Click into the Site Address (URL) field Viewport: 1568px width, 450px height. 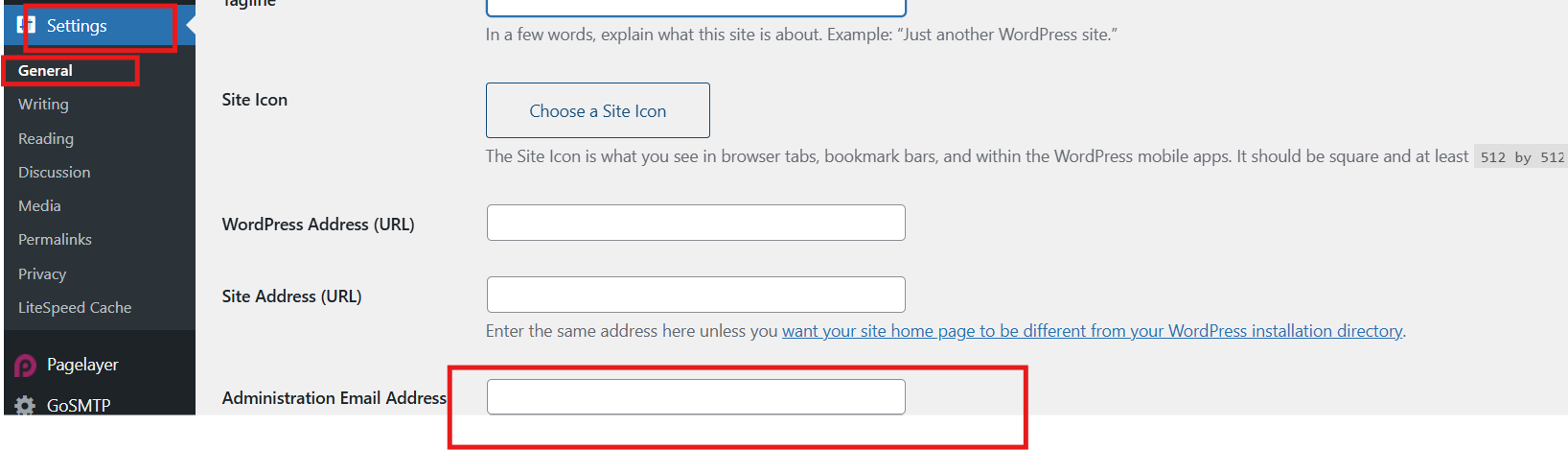[696, 295]
